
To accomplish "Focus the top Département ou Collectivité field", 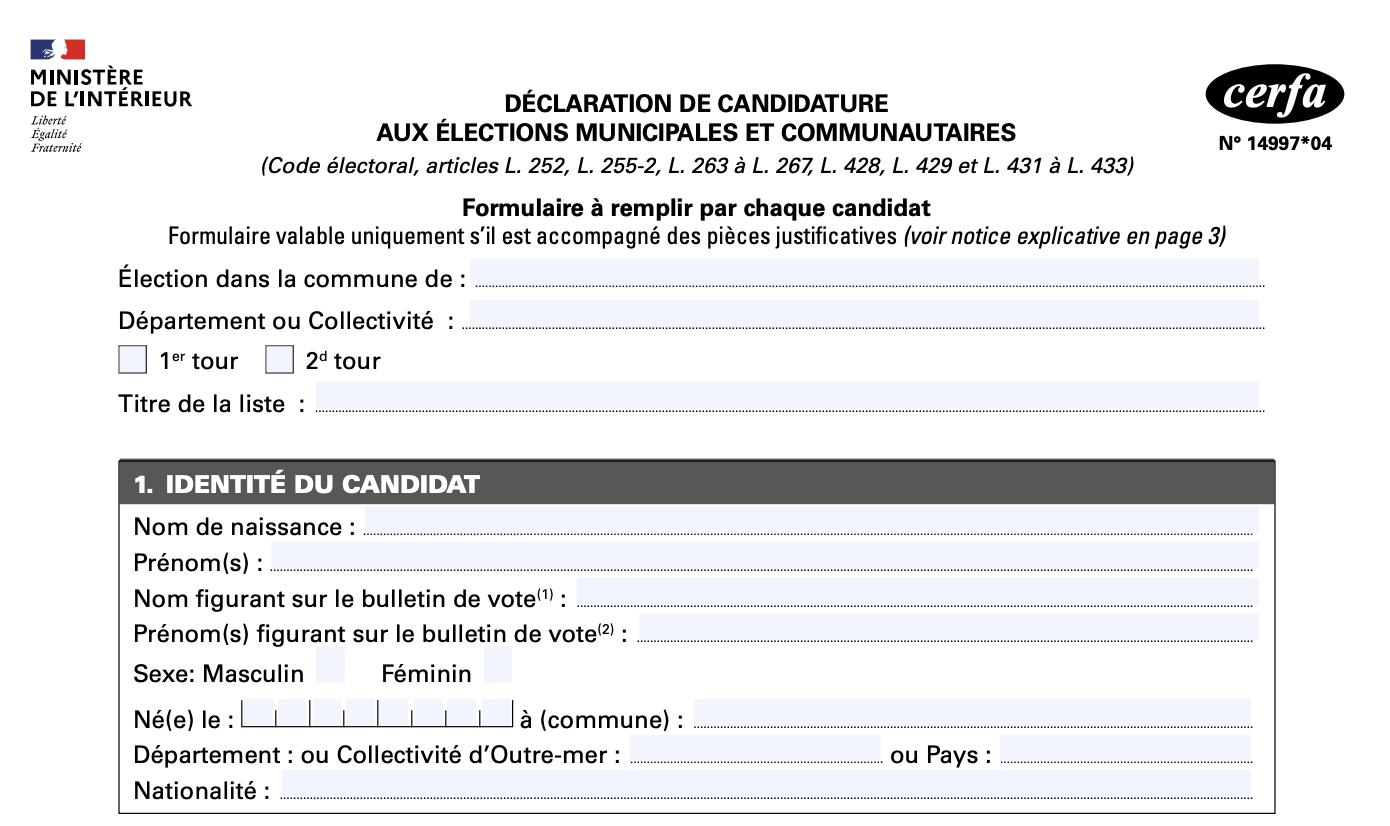I will [863, 314].
